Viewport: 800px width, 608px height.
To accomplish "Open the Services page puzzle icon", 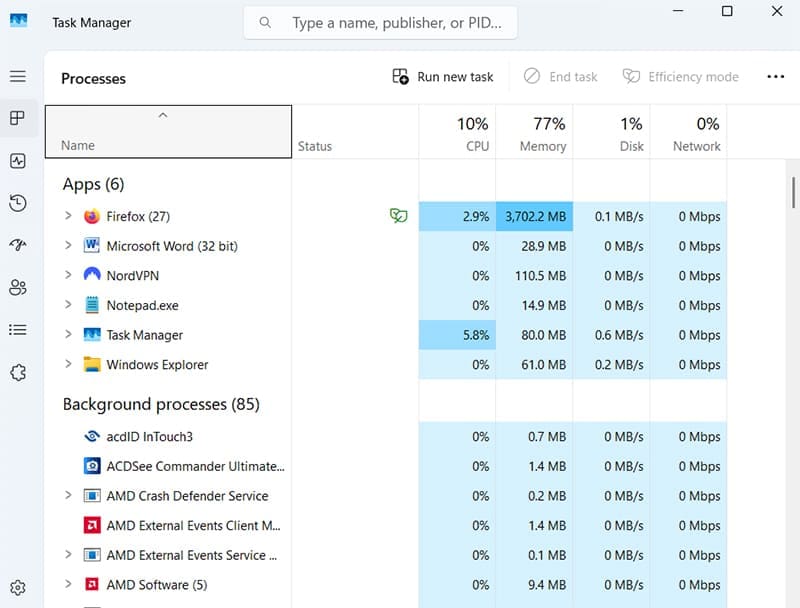I will pos(17,373).
